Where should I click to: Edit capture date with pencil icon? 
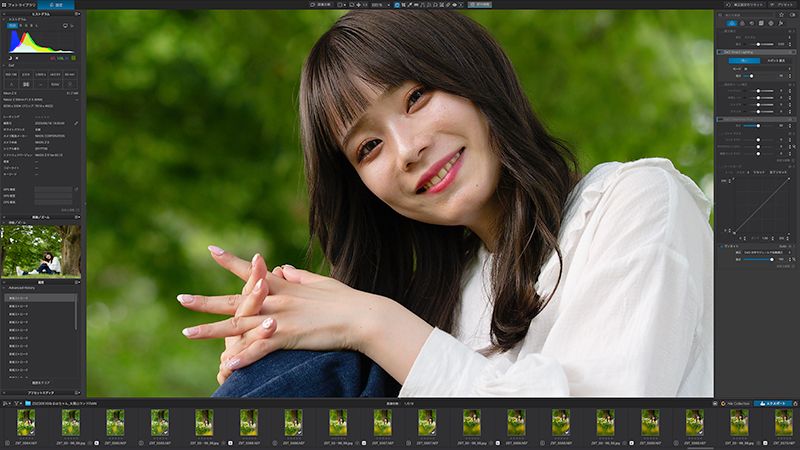pos(76,123)
